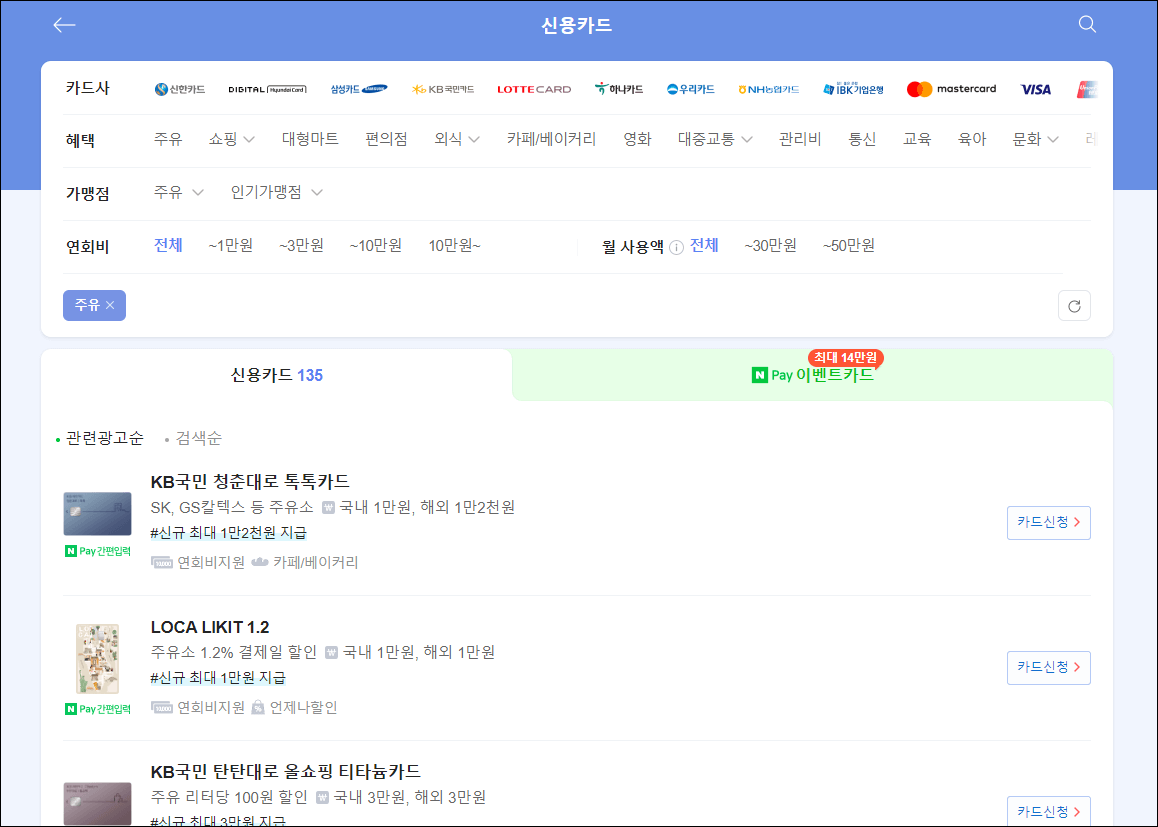
Task: Choose 전체 for 월 사용액
Action: click(x=704, y=245)
